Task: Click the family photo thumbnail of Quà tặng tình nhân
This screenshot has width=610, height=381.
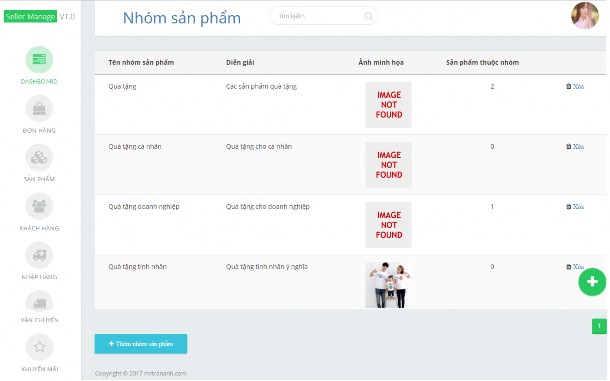Action: (388, 285)
